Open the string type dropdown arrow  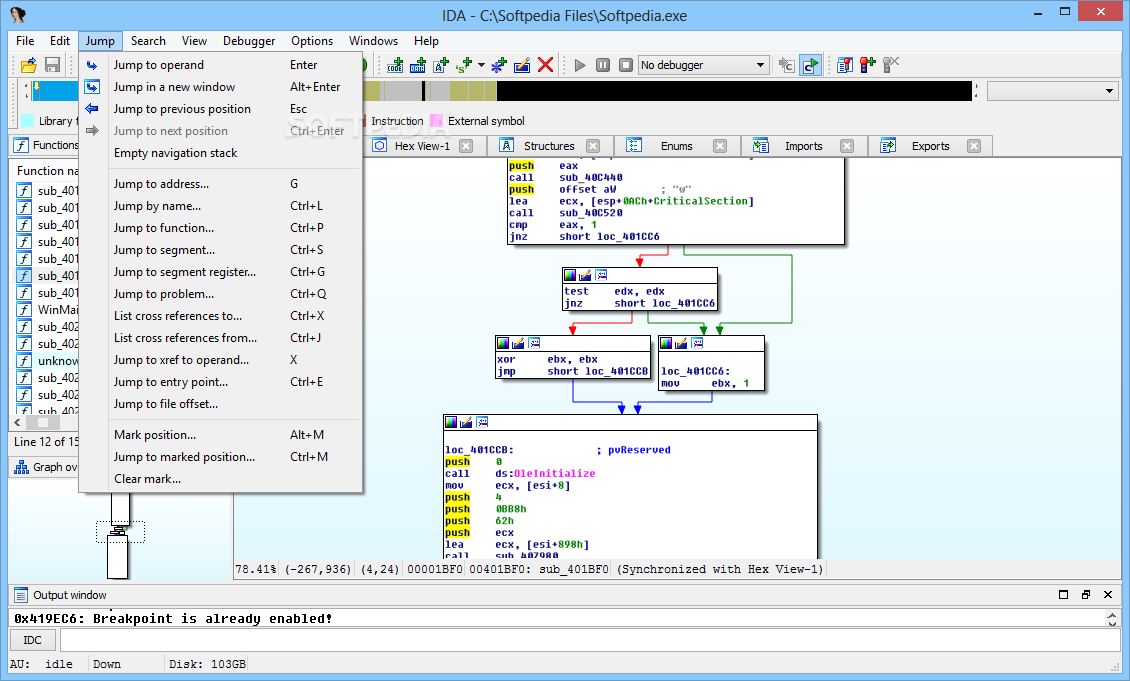coord(481,65)
